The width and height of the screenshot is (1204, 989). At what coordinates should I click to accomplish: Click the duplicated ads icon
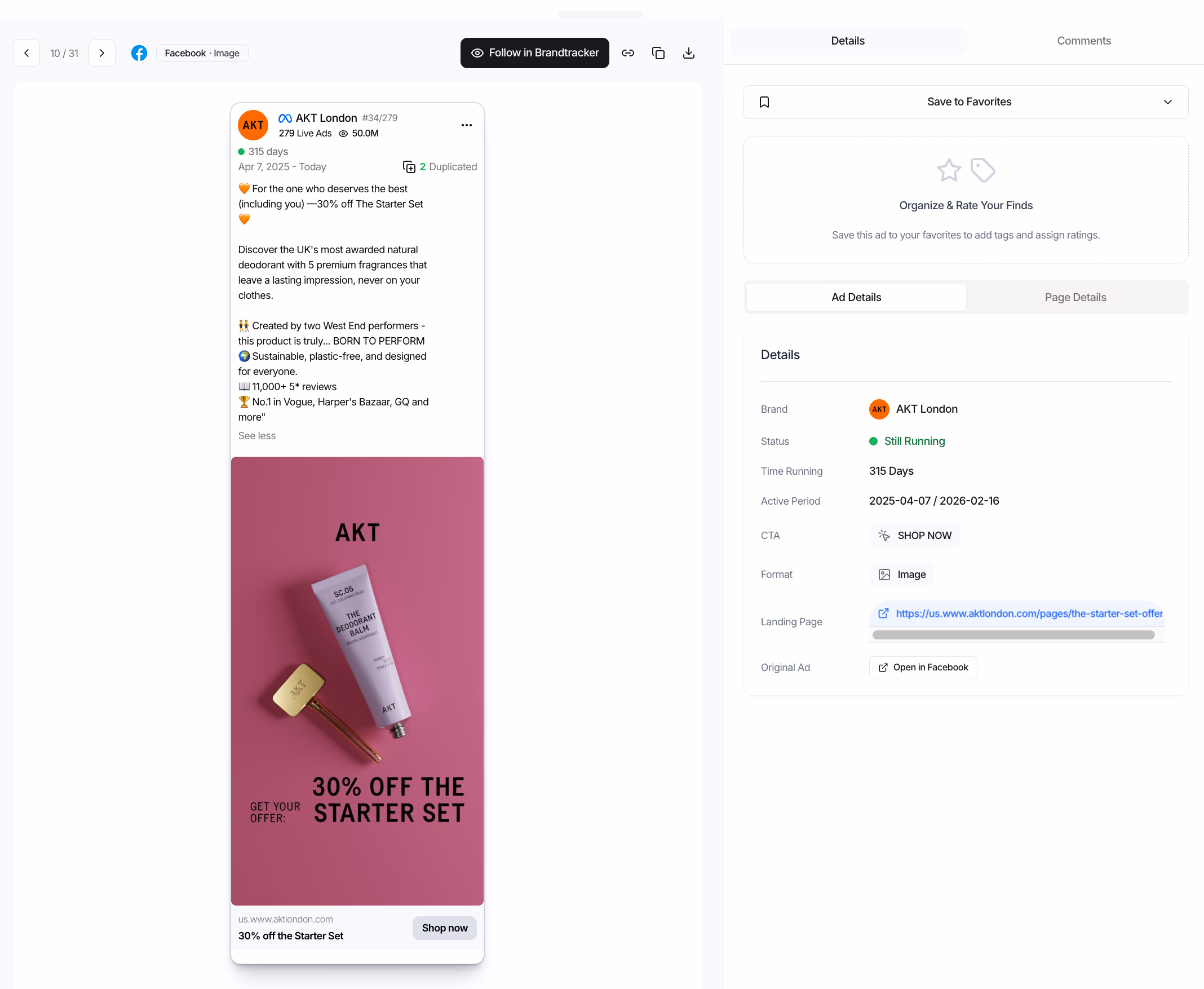tap(409, 167)
